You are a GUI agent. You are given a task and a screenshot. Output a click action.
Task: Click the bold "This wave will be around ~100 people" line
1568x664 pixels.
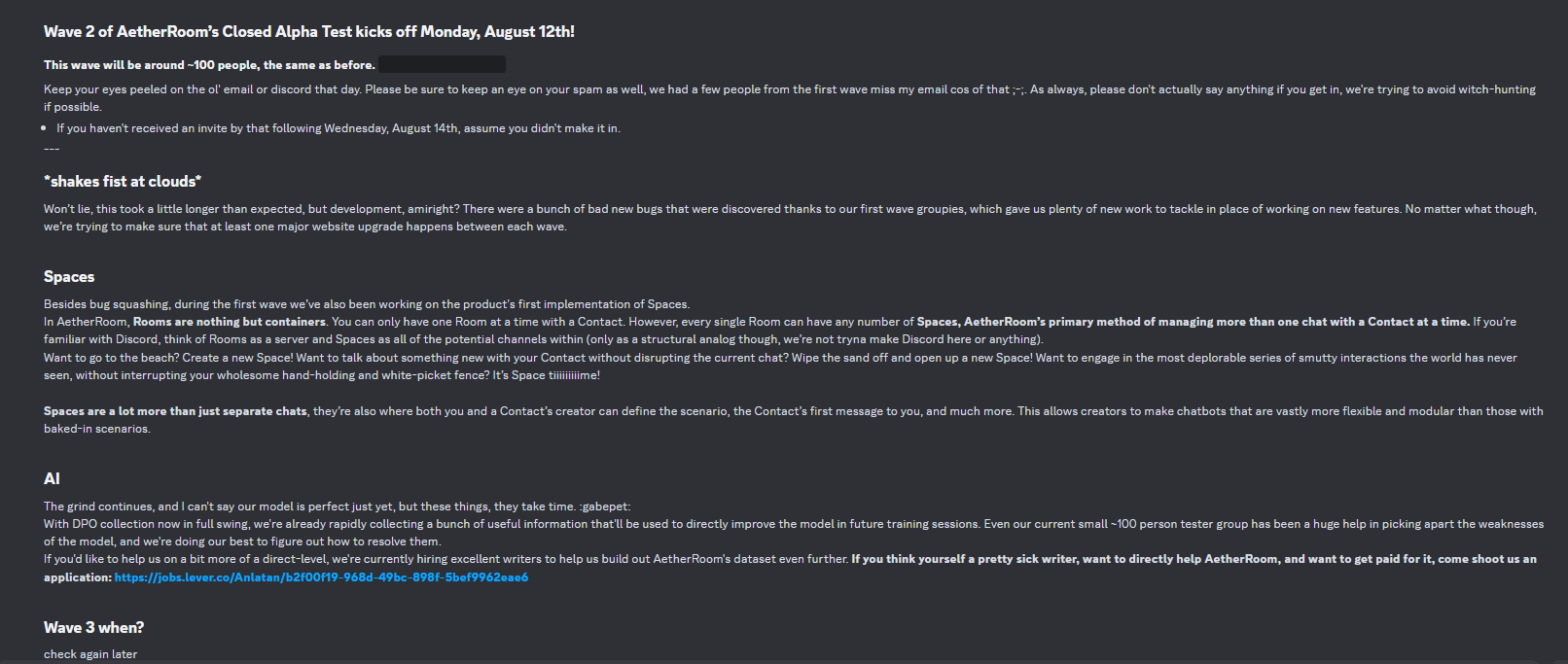coord(209,65)
